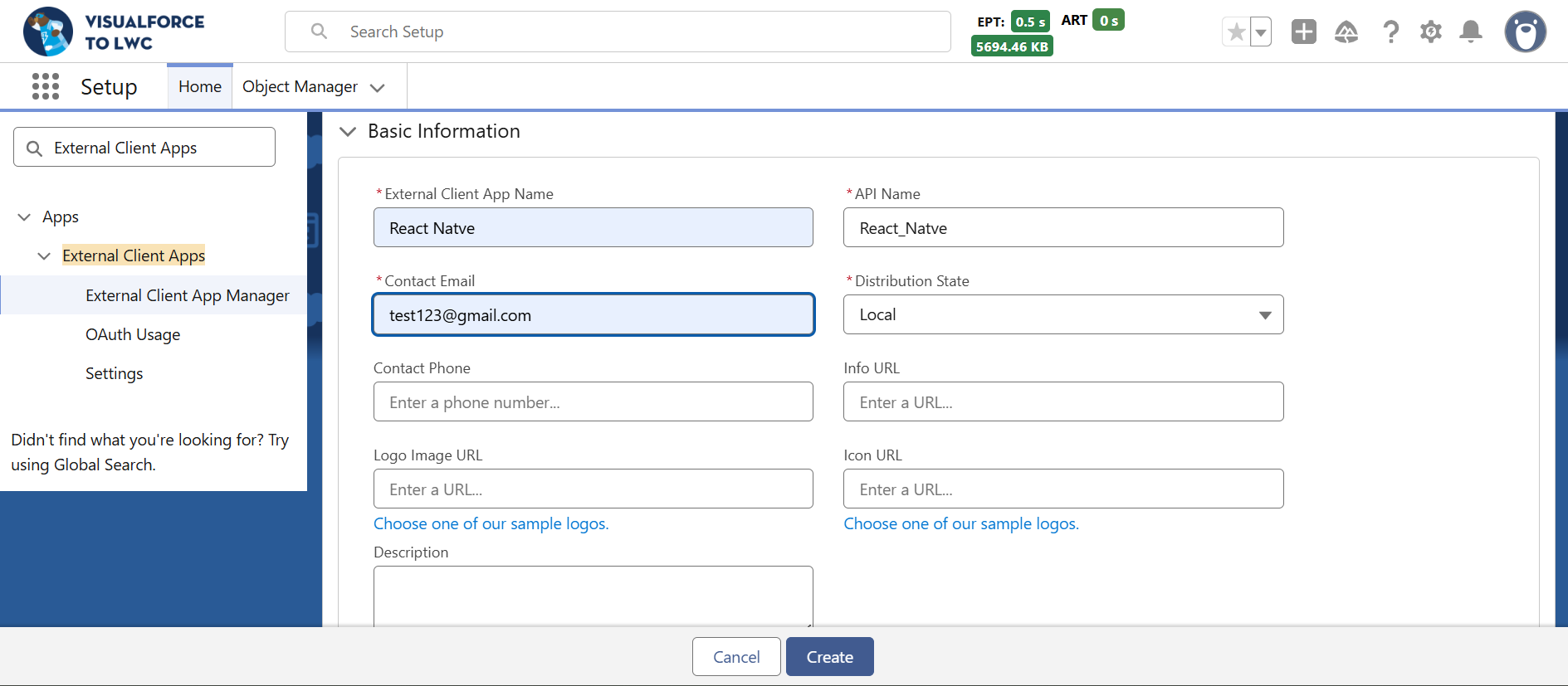Open the Help question mark icon

point(1390,32)
